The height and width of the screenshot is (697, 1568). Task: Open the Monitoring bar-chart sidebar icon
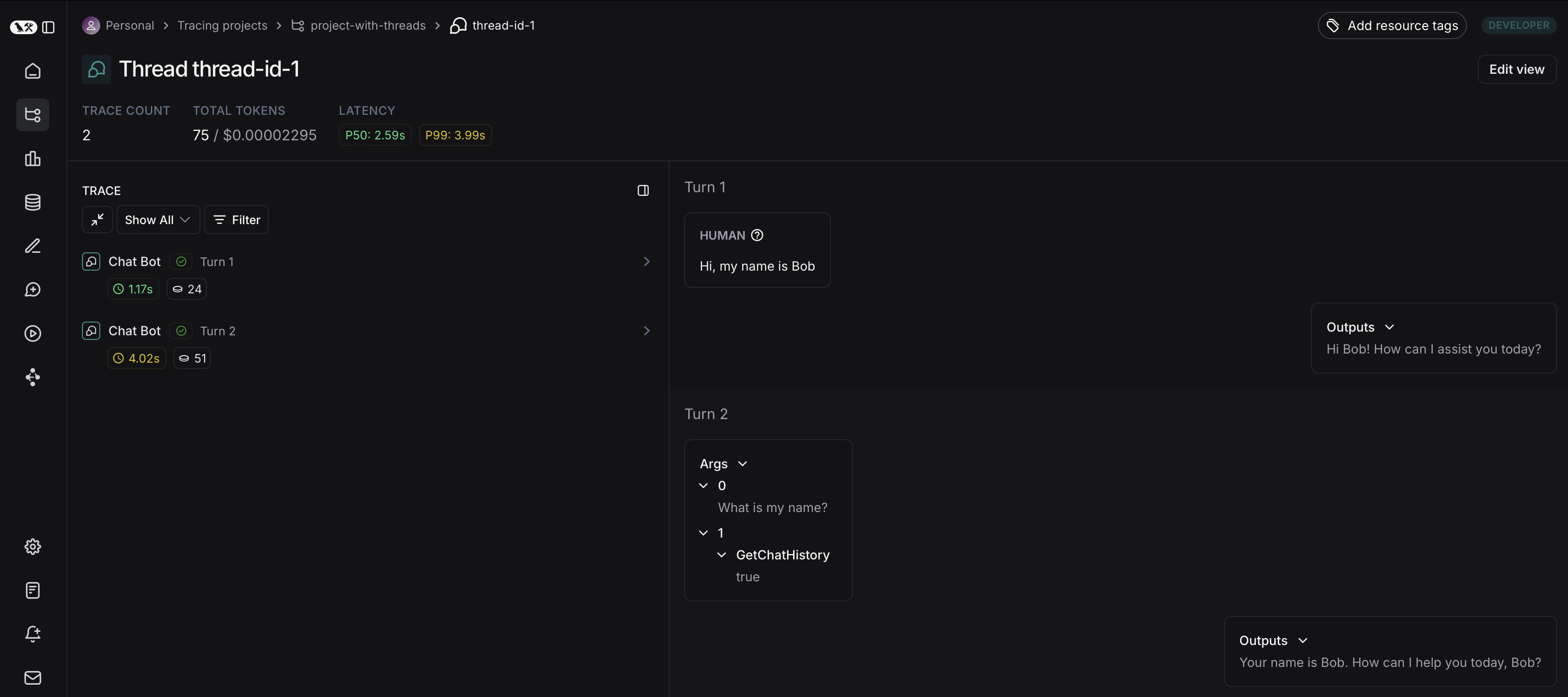[33, 159]
